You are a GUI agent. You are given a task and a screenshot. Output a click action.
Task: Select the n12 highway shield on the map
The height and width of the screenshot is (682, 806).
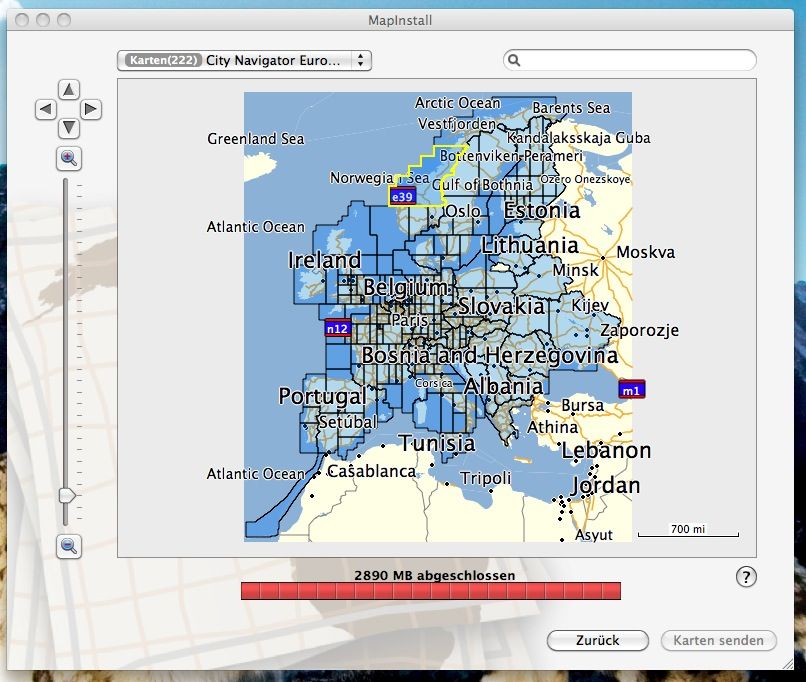click(x=338, y=328)
